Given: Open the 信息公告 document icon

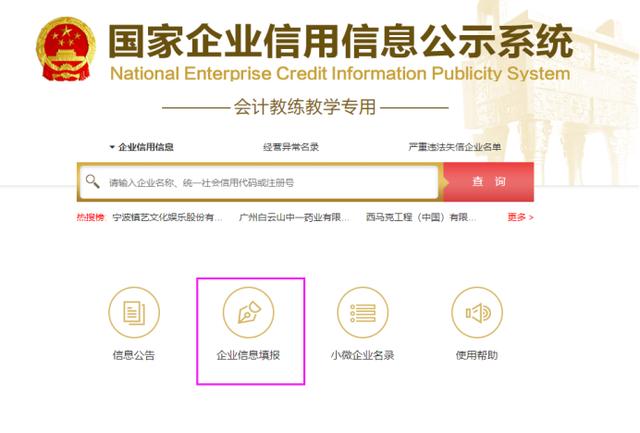Looking at the screenshot, I should [x=134, y=312].
